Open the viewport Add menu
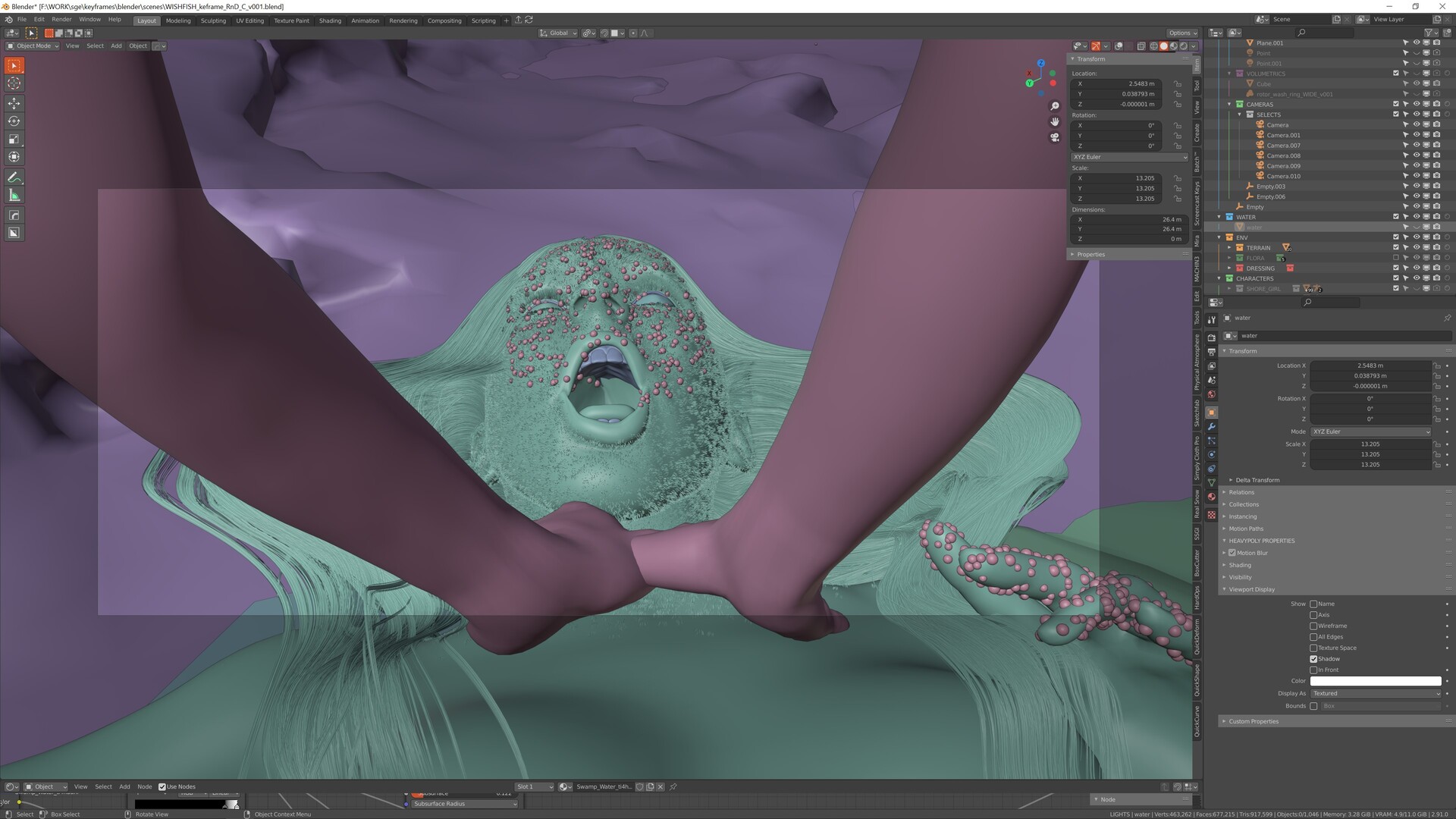The height and width of the screenshot is (819, 1456). pos(116,45)
